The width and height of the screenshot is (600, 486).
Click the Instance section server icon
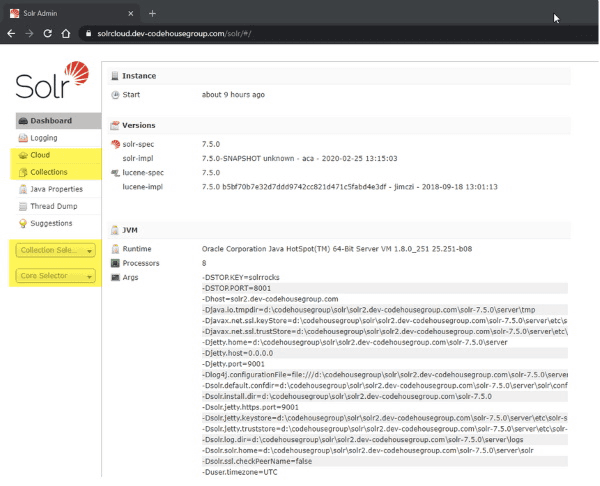(x=115, y=76)
